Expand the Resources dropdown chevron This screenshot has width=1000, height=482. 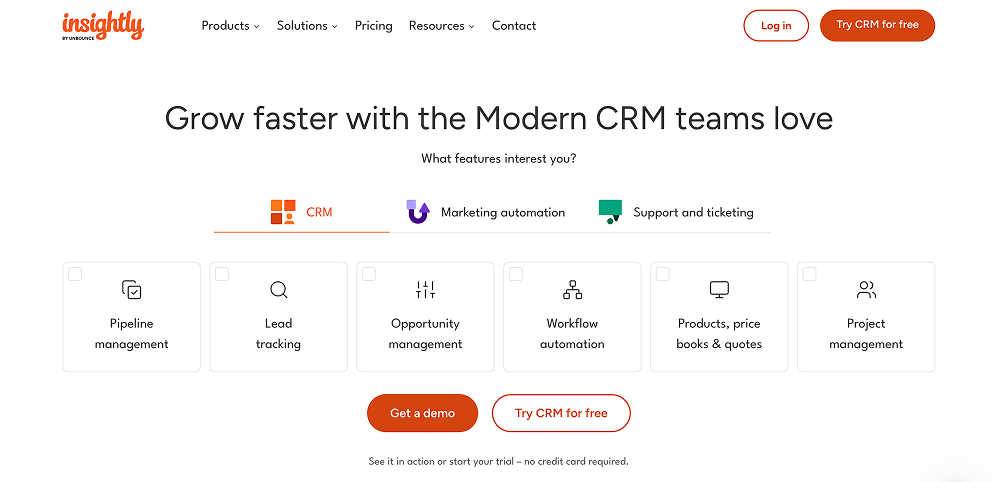point(471,27)
